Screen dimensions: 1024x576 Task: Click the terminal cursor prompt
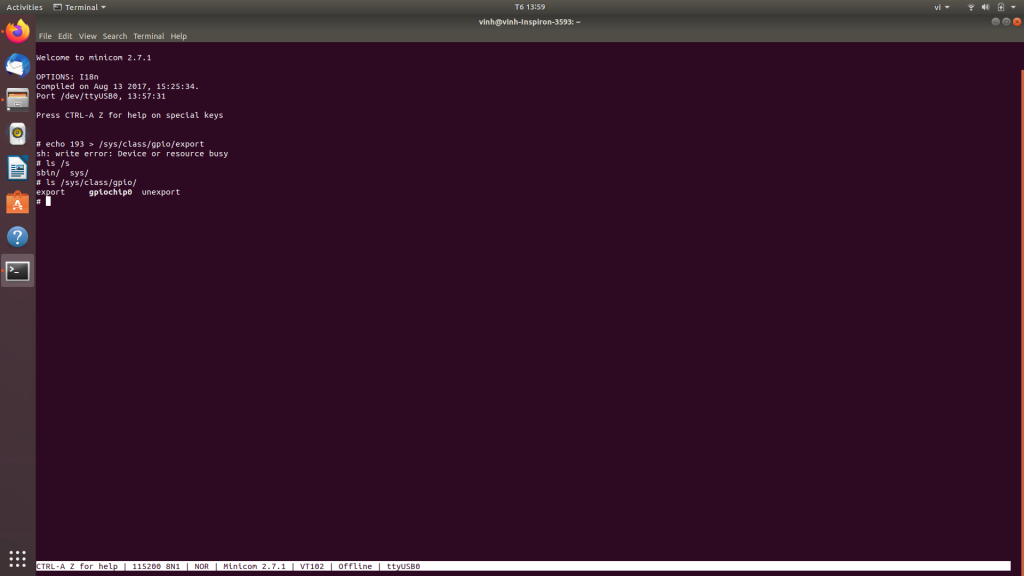pyautogui.click(x=48, y=201)
